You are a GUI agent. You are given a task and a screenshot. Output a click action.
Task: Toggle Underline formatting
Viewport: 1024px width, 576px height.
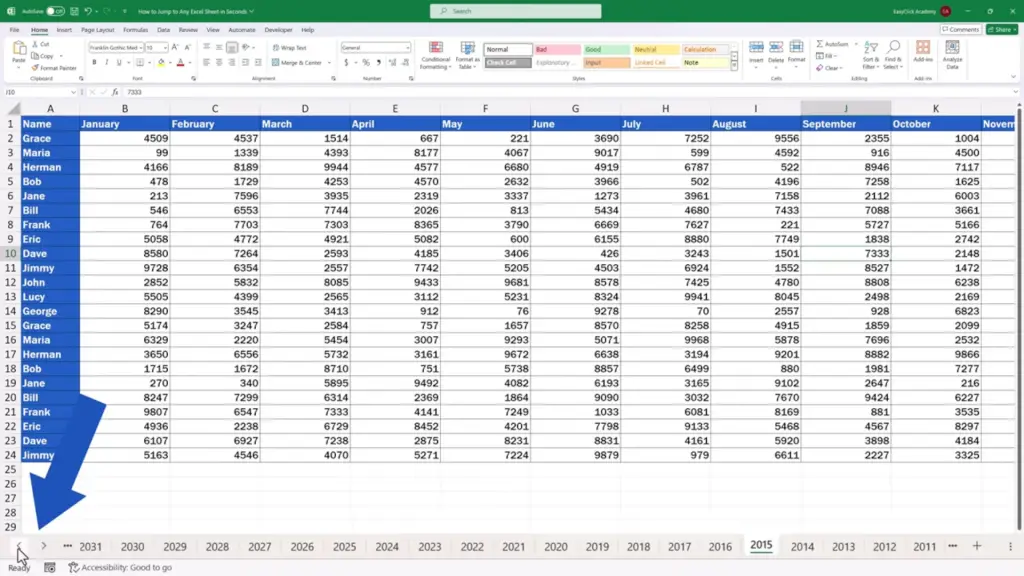119,63
